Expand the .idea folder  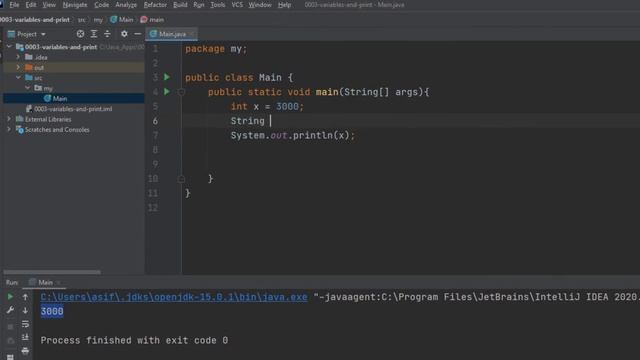click(18, 57)
